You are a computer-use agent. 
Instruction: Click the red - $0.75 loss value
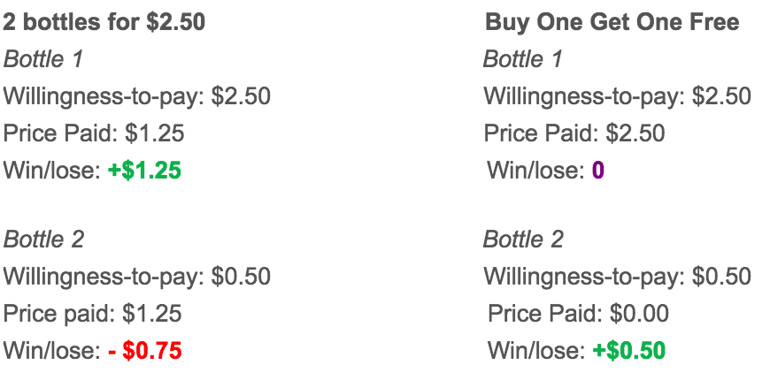[x=145, y=352]
